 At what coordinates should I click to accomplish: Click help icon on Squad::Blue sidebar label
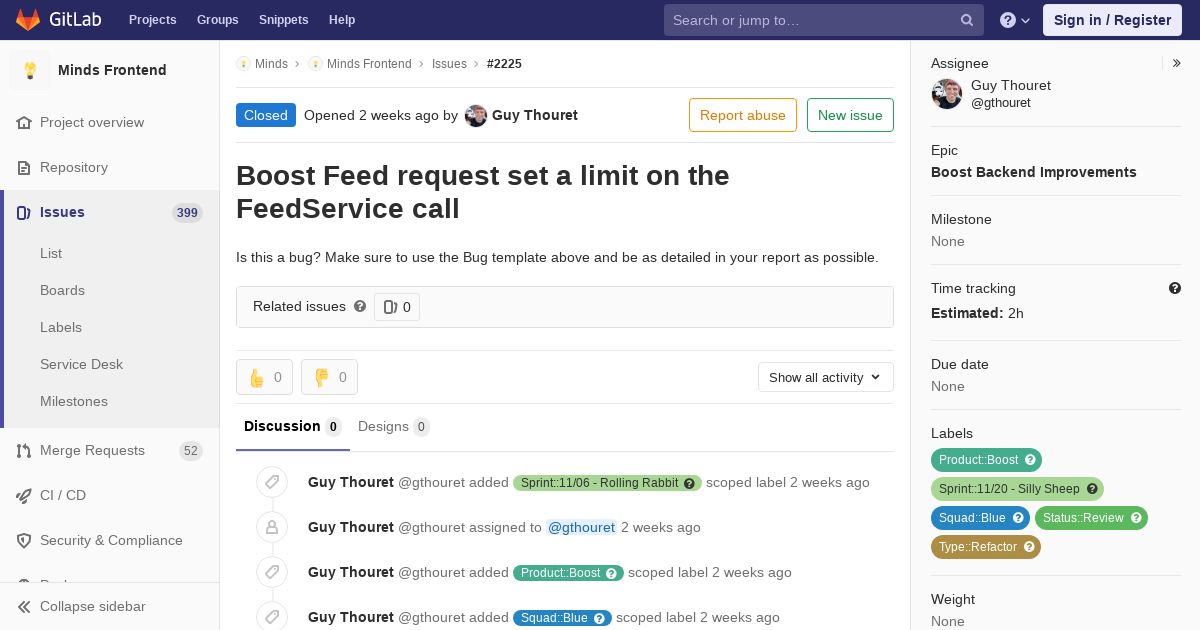(x=1018, y=518)
